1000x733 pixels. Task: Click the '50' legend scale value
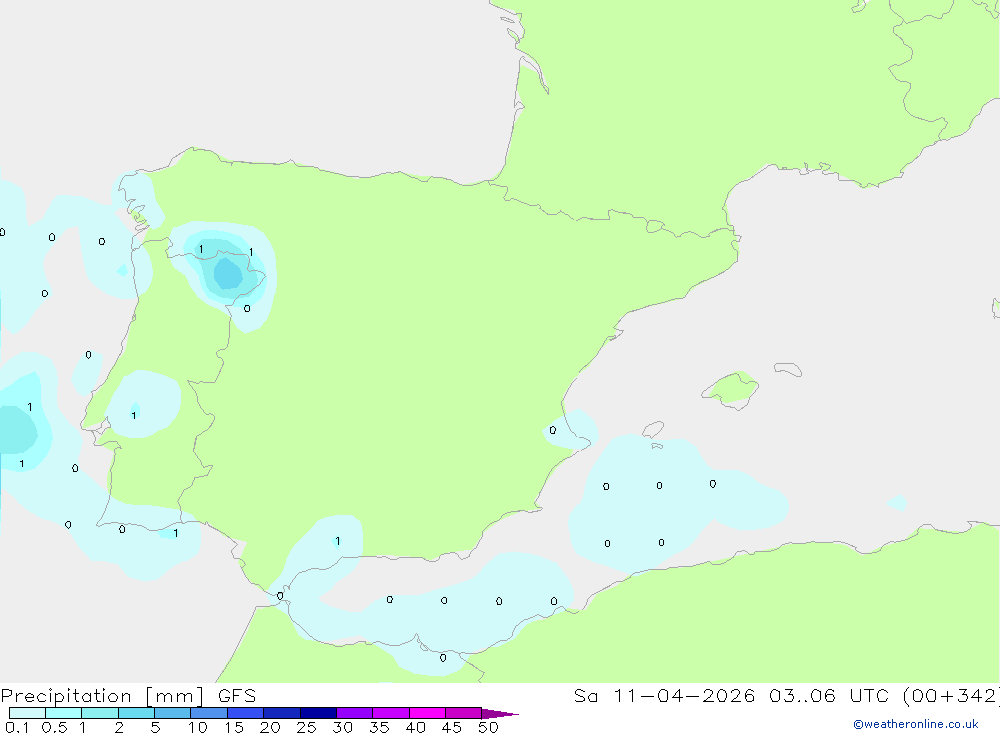pyautogui.click(x=489, y=727)
